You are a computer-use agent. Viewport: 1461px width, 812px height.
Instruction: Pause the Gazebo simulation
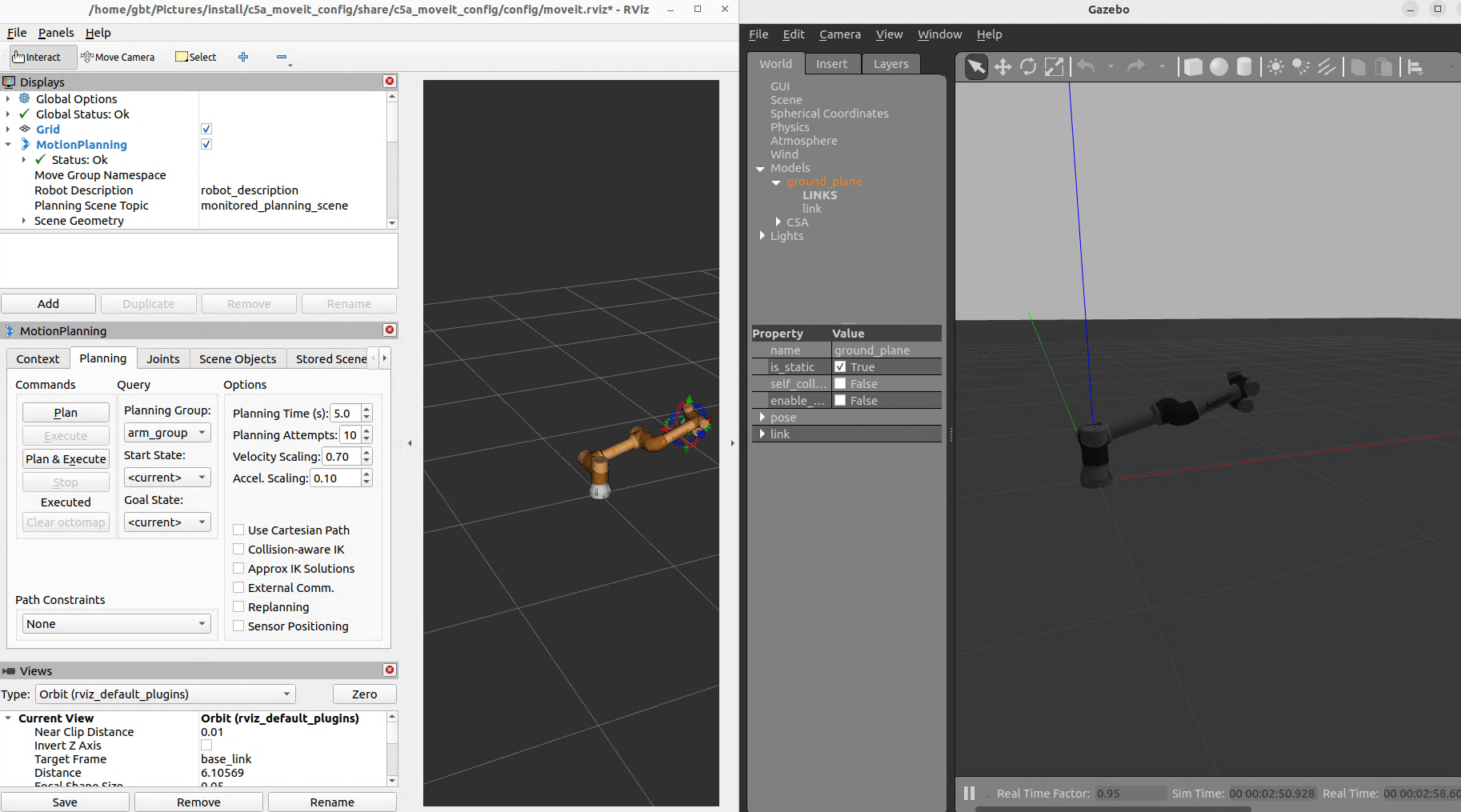coord(969,793)
